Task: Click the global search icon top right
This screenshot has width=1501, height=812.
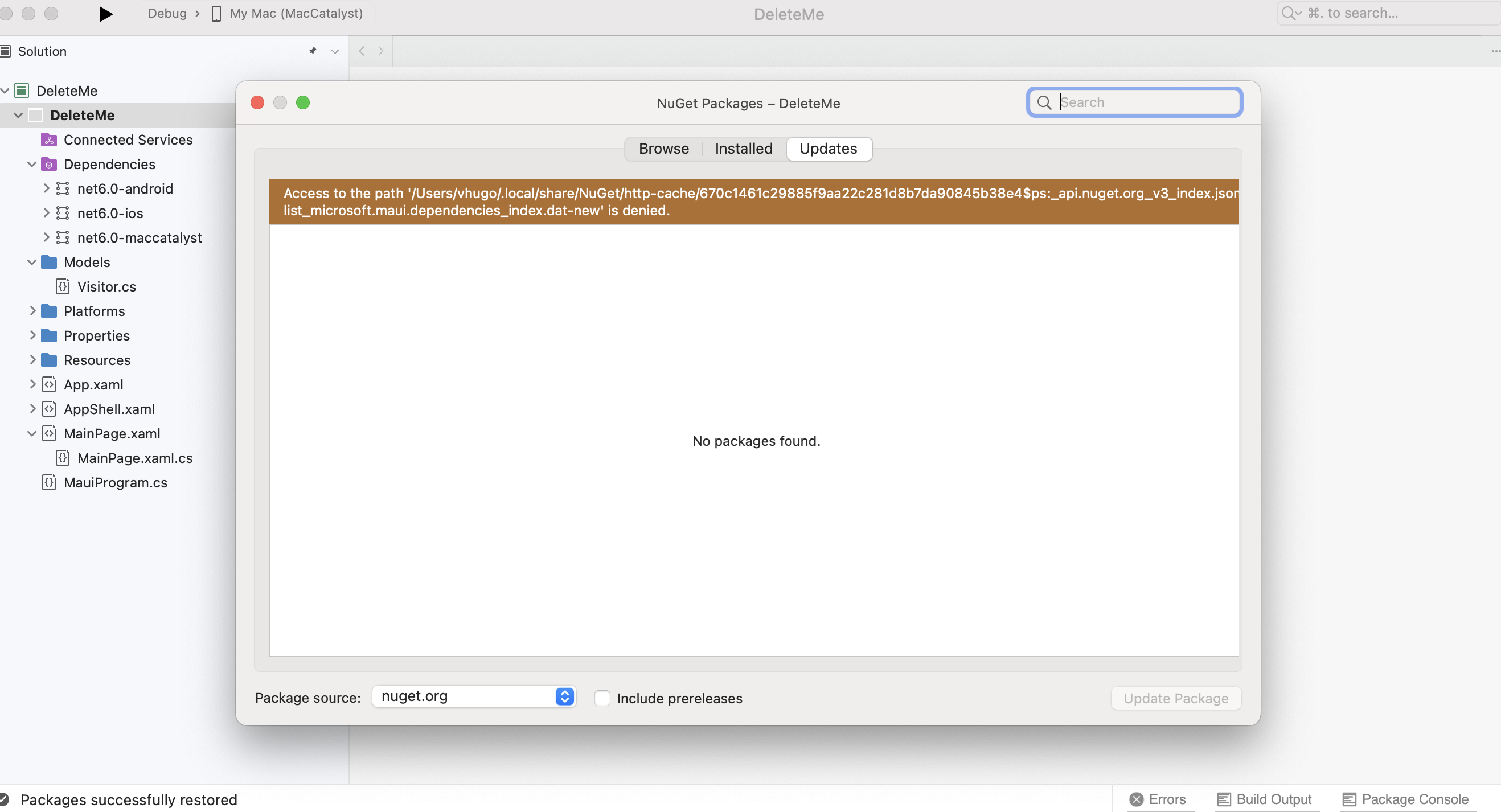Action: tap(1290, 13)
